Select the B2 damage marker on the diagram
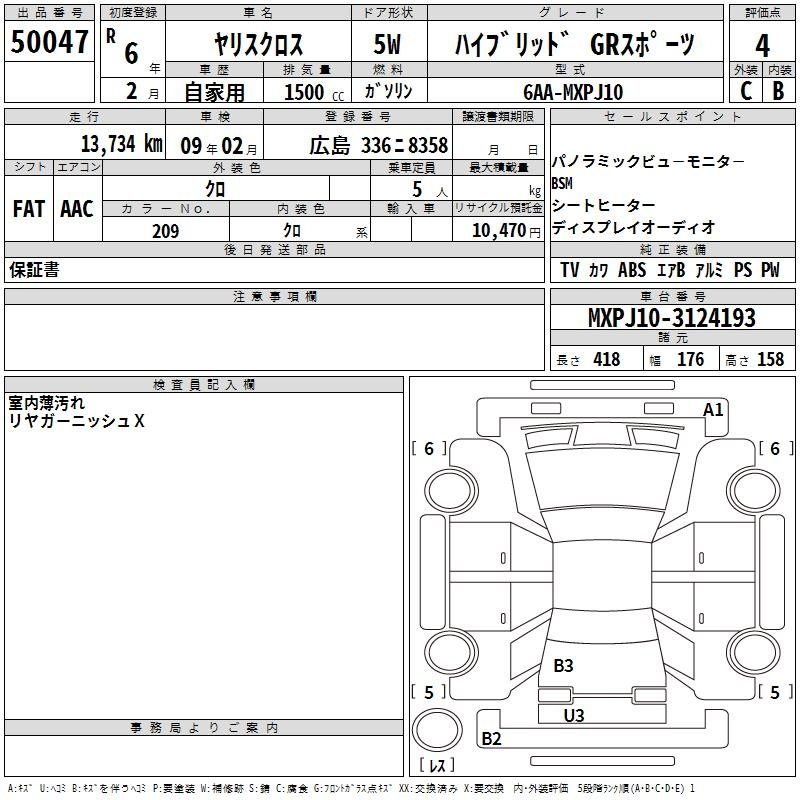This screenshot has width=800, height=800. click(492, 739)
